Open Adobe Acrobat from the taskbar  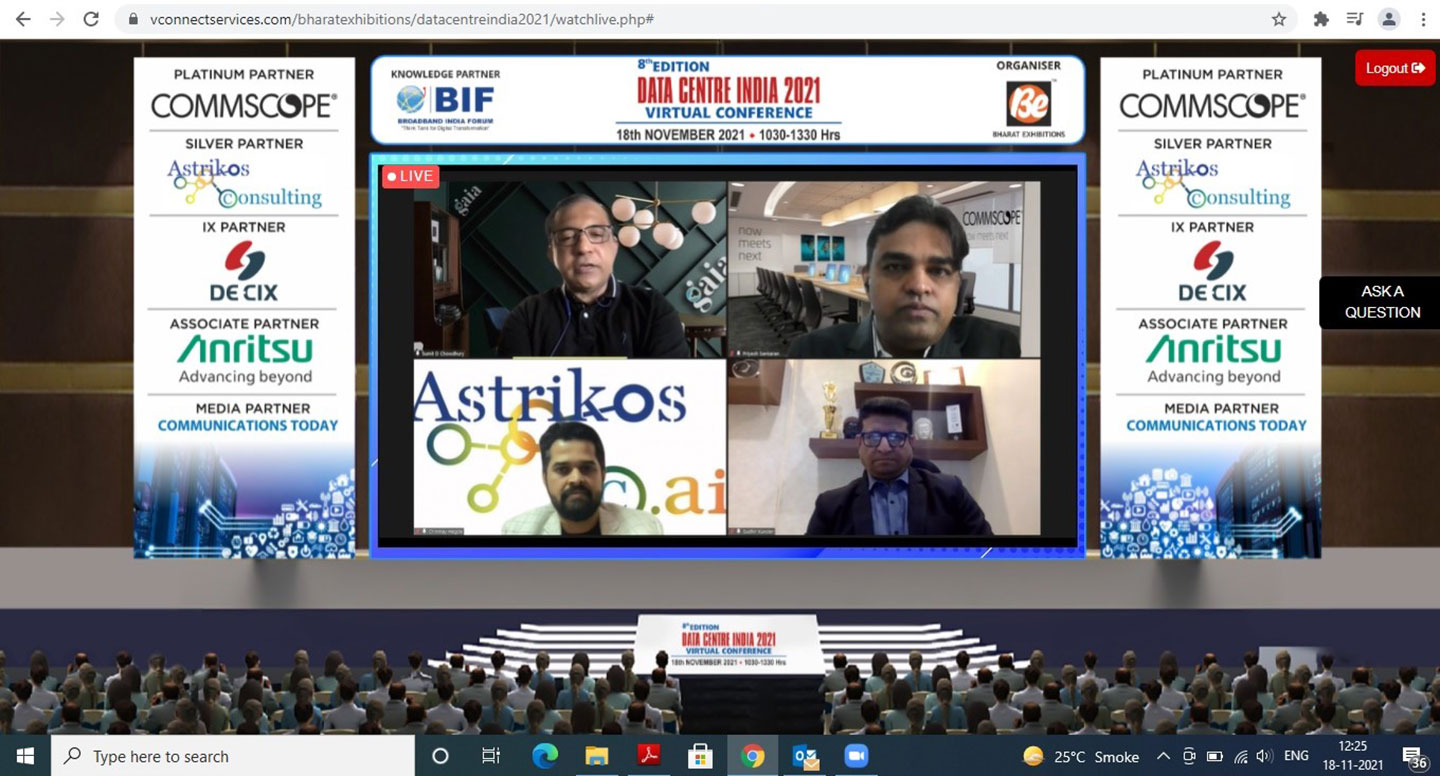[648, 756]
